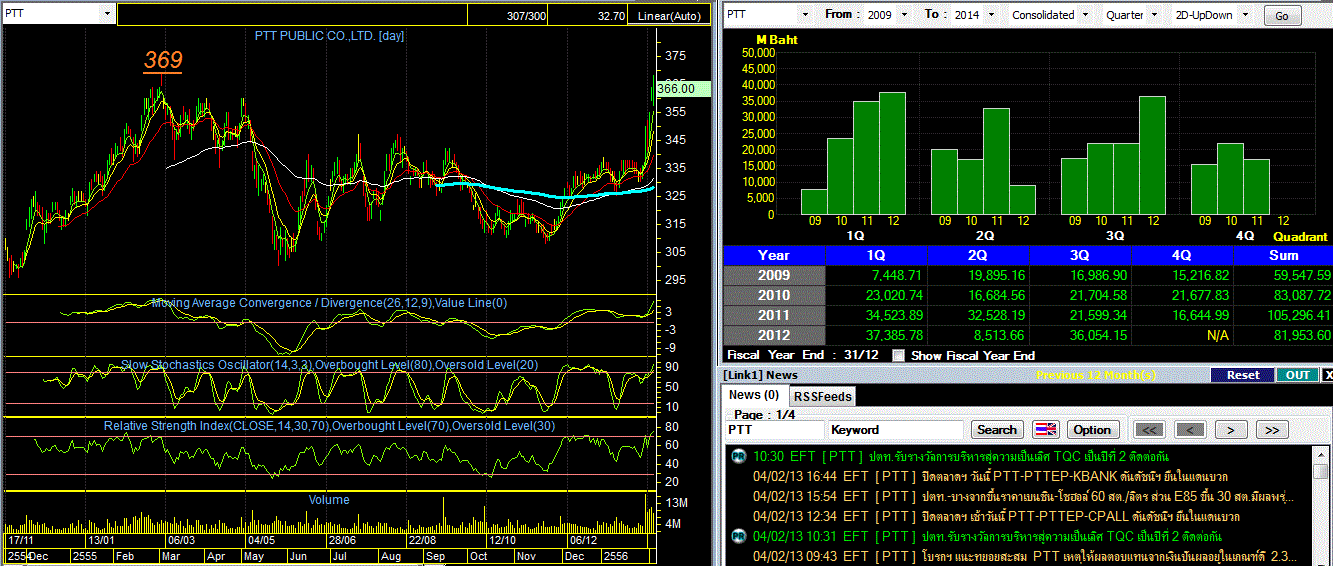Open the PTT symbol dropdown above the price chart
This screenshot has width=1333, height=566.
107,15
